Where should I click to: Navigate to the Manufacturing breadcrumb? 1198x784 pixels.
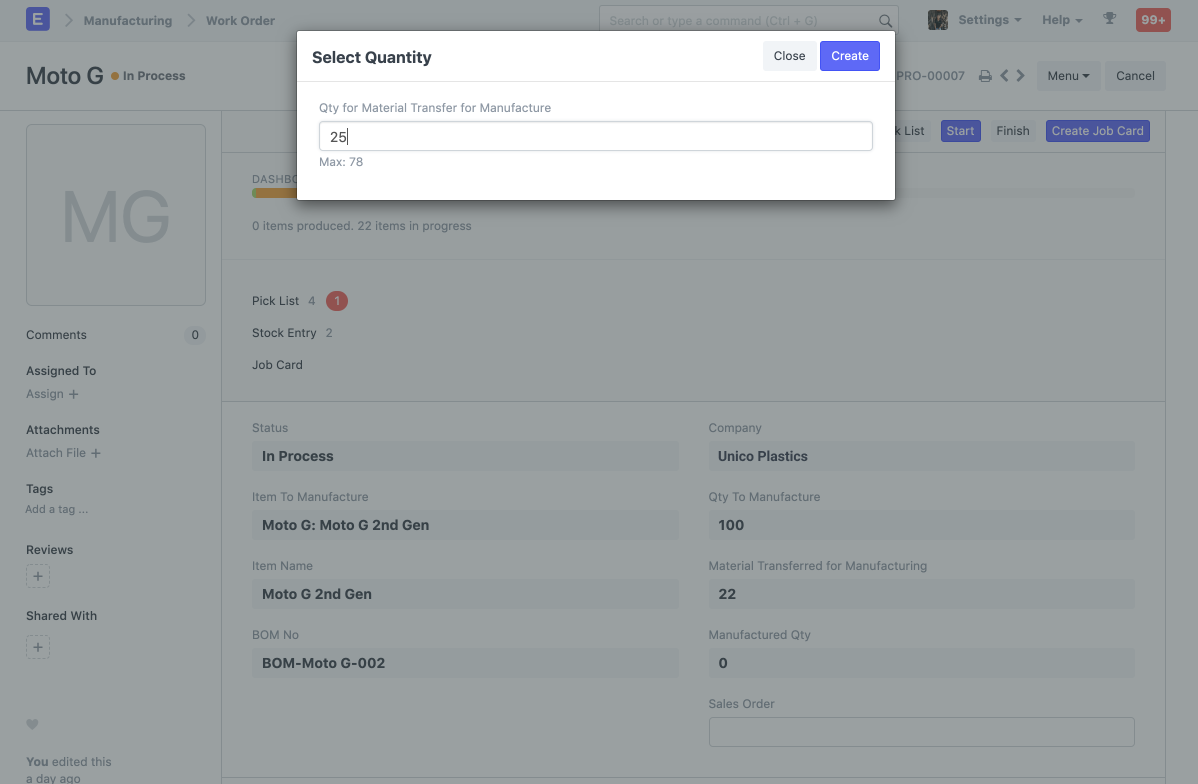(x=127, y=19)
